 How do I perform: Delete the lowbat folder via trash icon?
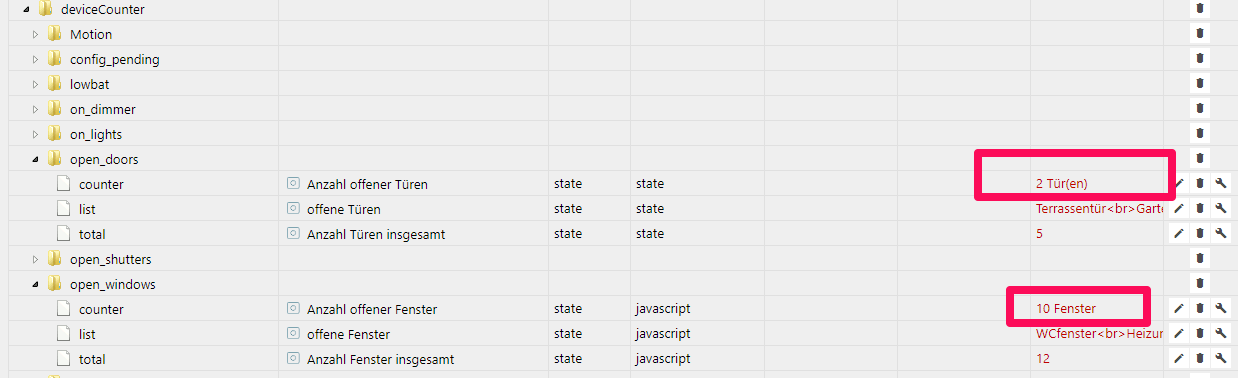click(1200, 83)
